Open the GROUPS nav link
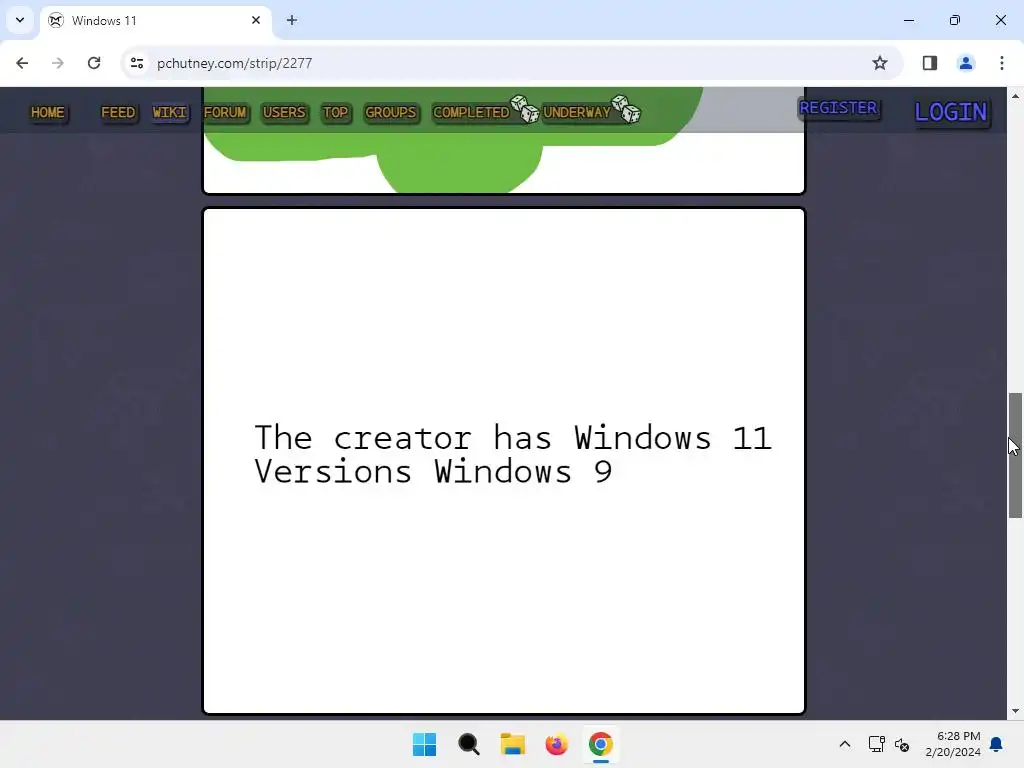This screenshot has width=1024, height=768. pos(391,112)
